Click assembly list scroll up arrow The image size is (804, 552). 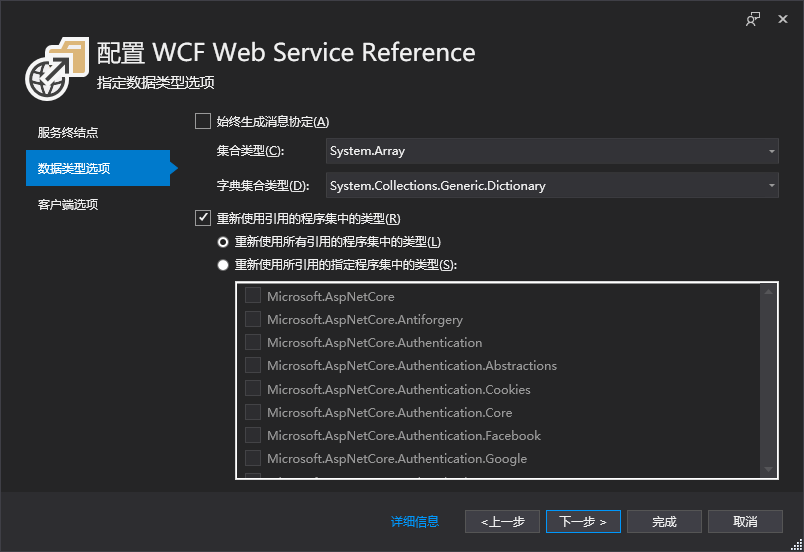[768, 292]
